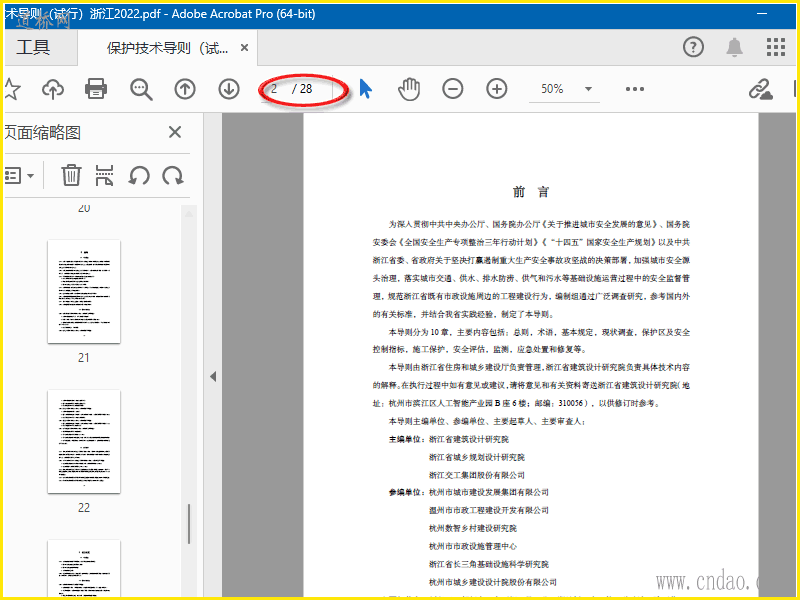Click the page number input field
This screenshot has height=600, width=800.
pos(274,89)
